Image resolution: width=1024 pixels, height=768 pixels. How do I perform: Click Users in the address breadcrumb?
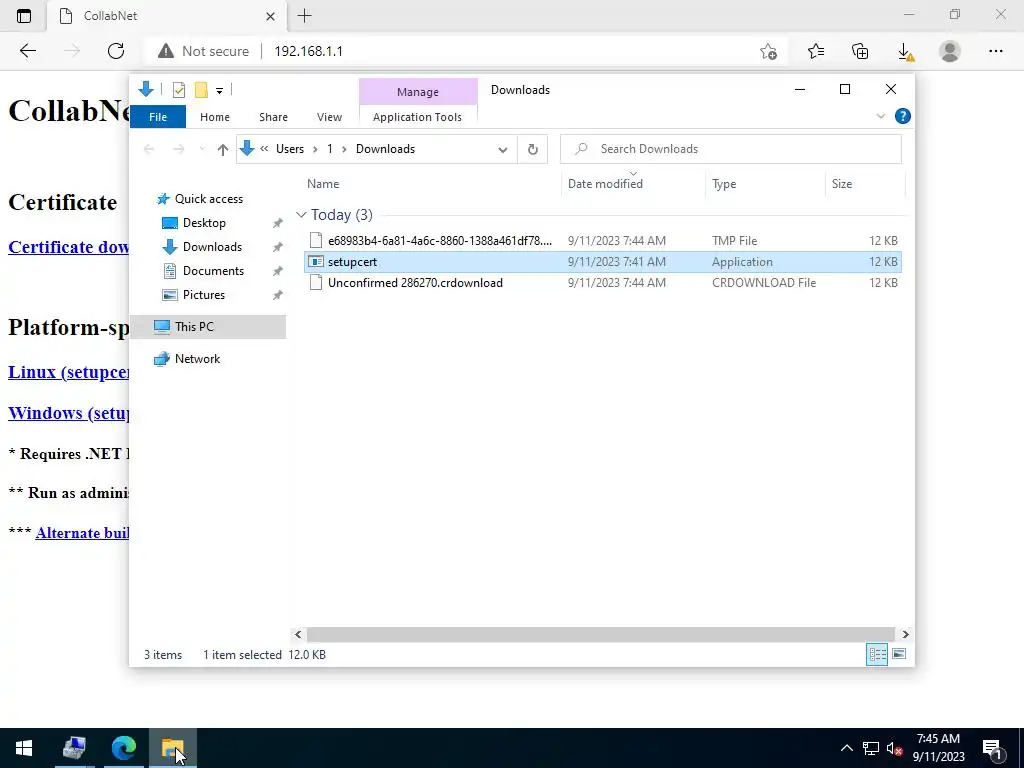click(290, 149)
